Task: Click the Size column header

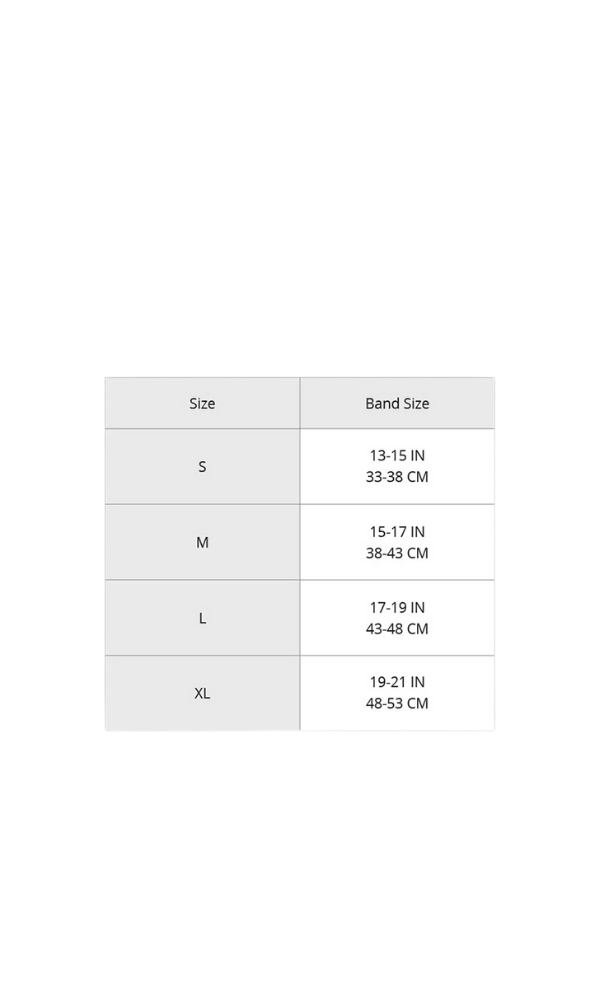Action: tap(202, 404)
